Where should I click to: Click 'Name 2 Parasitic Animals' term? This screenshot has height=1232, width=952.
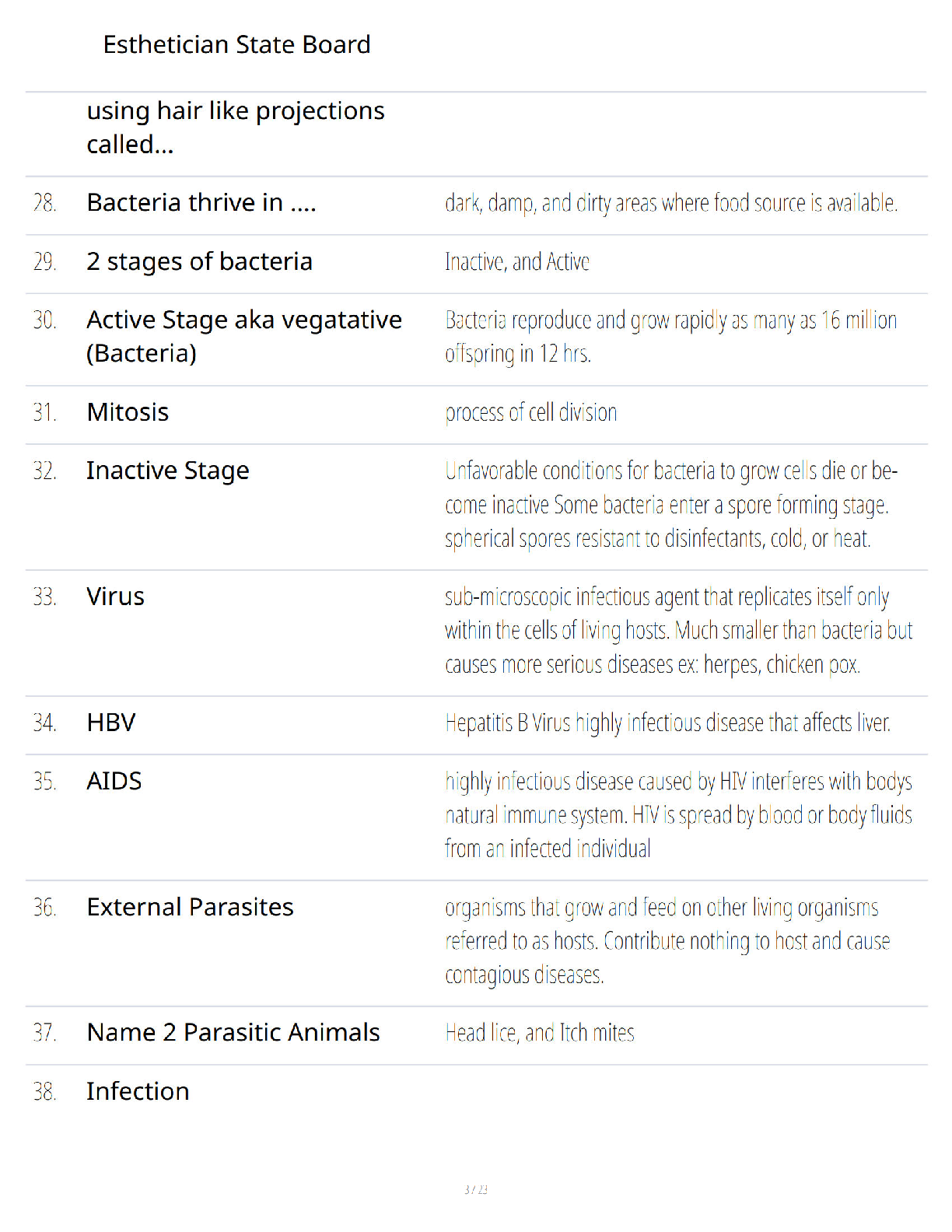233,1032
